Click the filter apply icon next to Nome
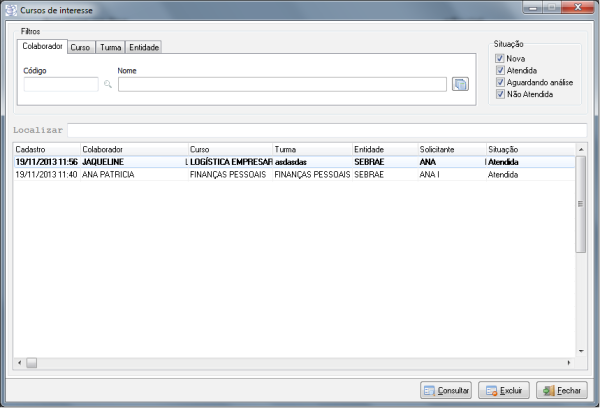The image size is (600, 408). click(x=460, y=85)
